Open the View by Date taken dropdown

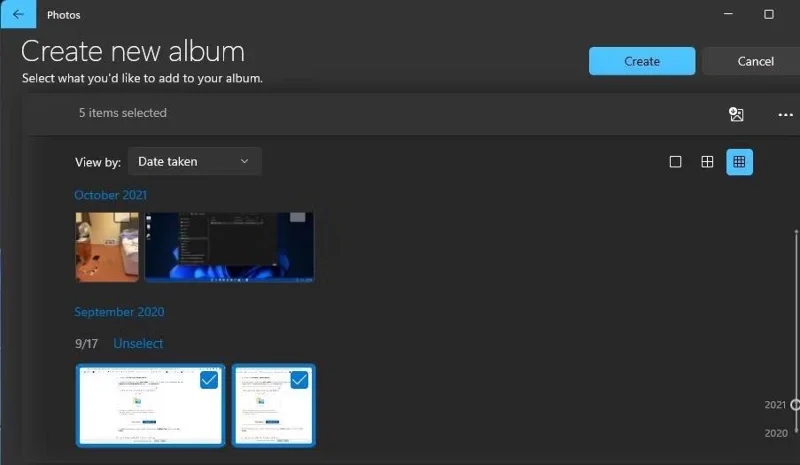coord(194,161)
